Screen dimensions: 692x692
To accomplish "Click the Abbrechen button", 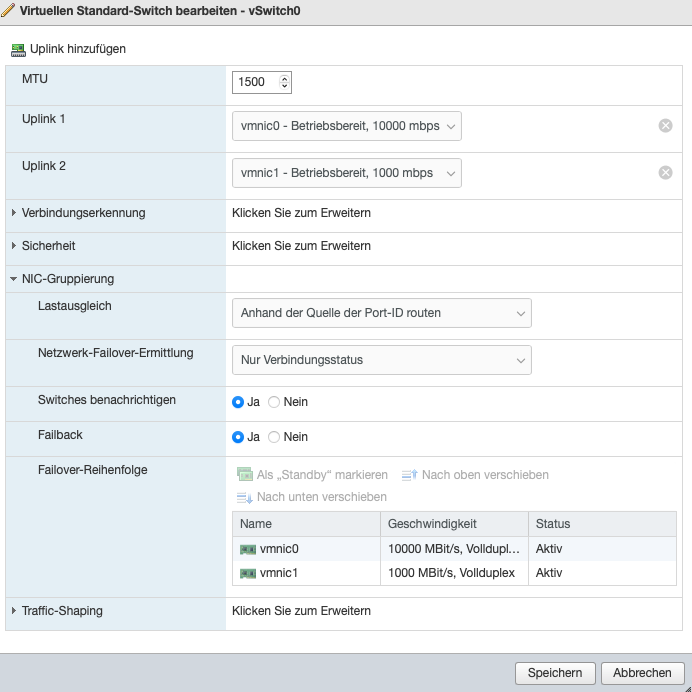I will (x=643, y=673).
